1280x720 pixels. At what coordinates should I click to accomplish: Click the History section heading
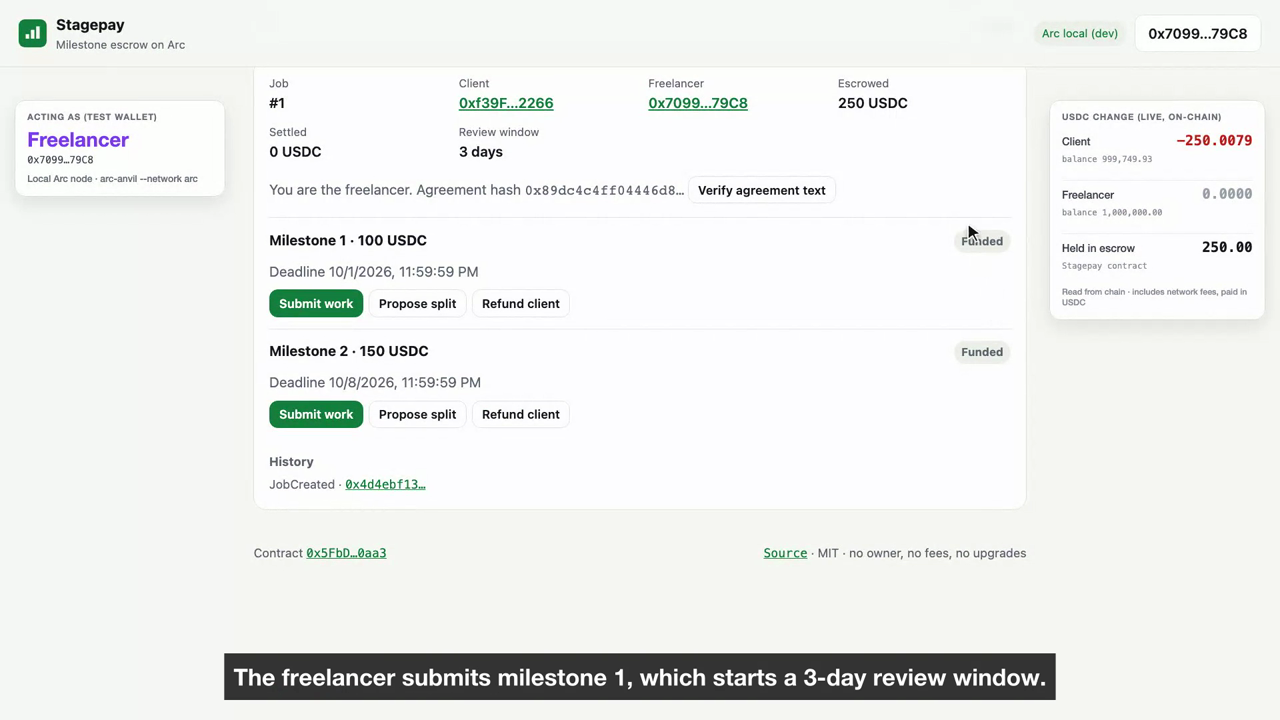click(x=291, y=462)
